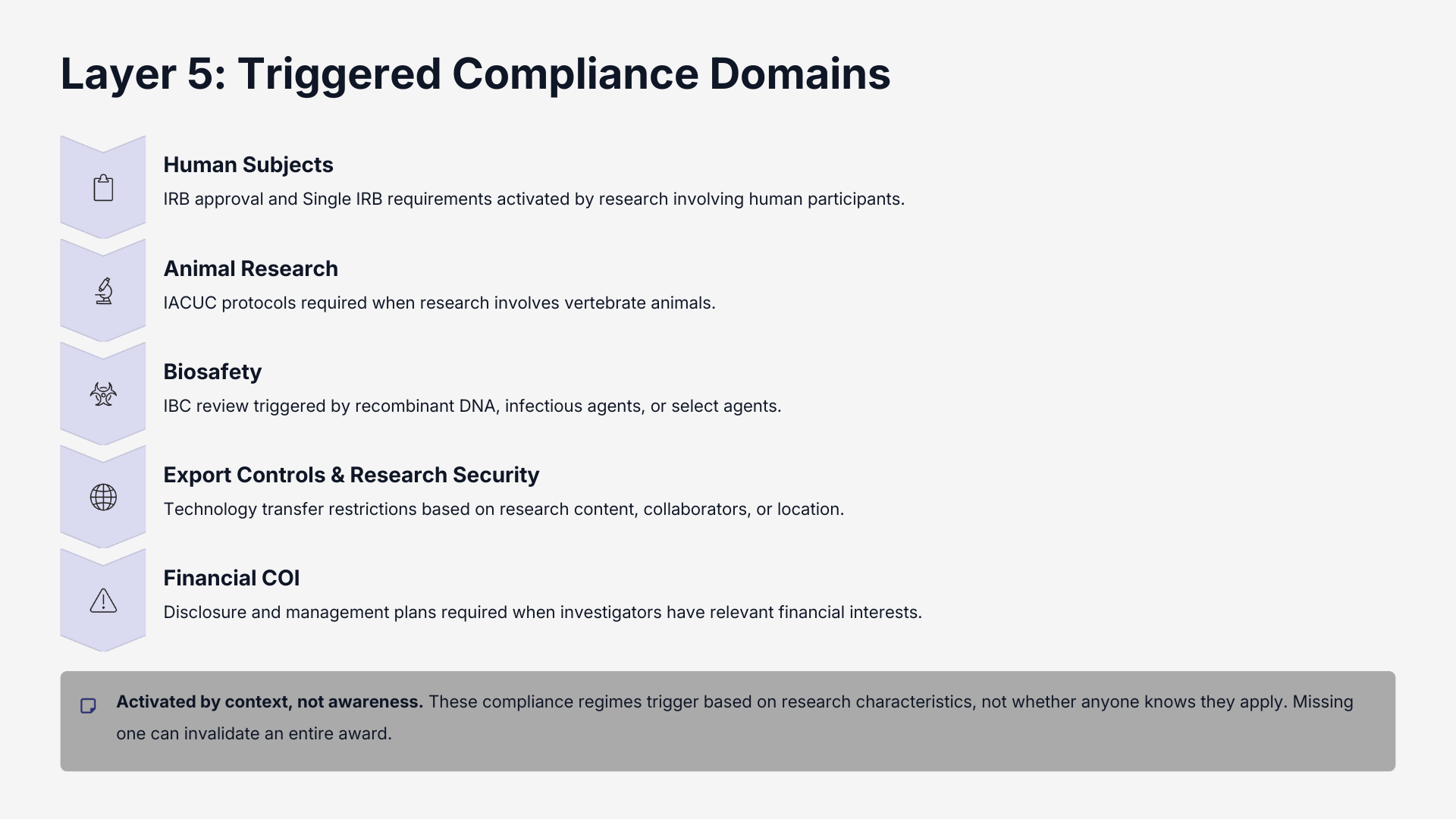Click the Financial COI heading

pyautogui.click(x=231, y=578)
